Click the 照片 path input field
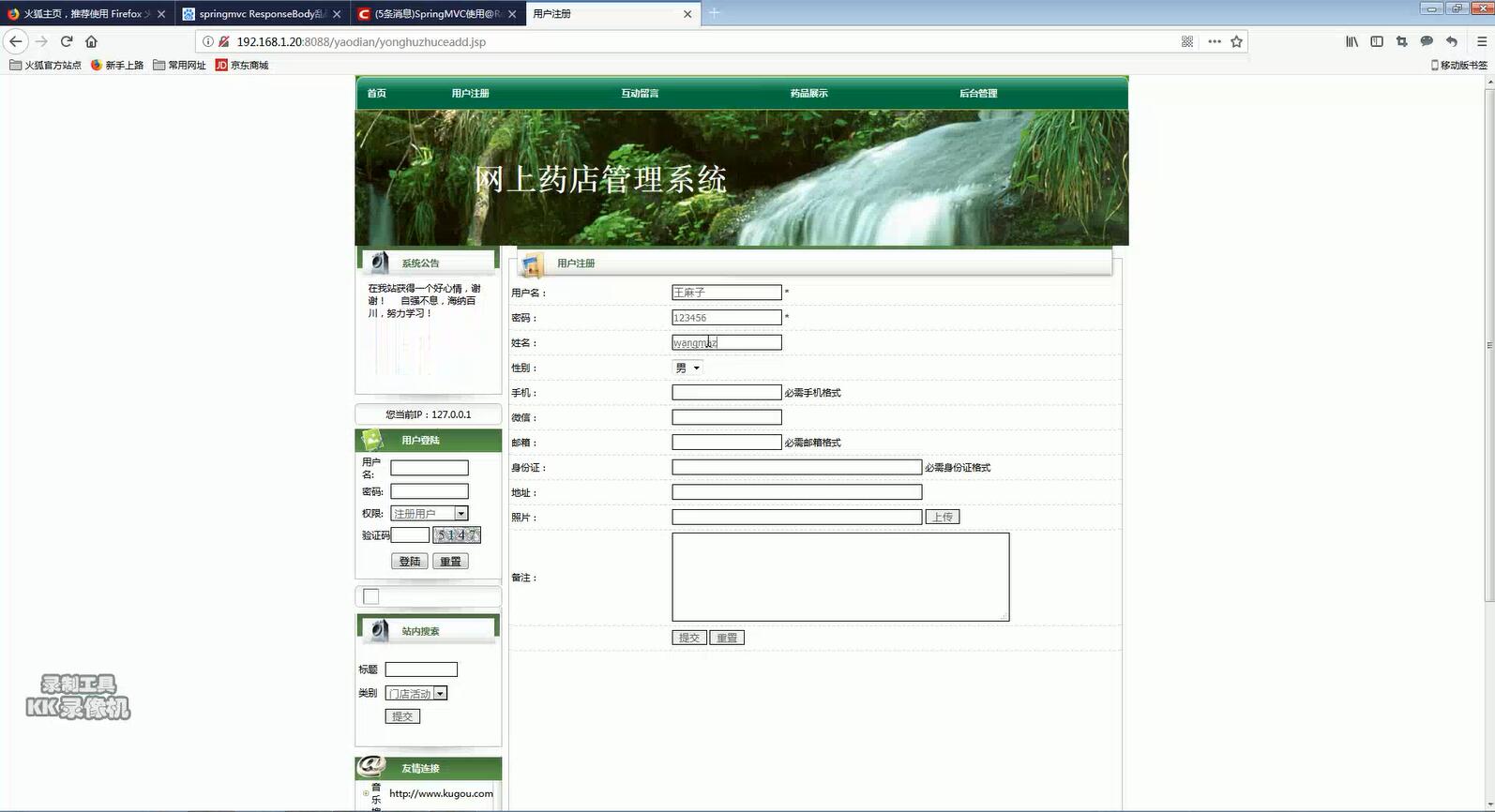1495x812 pixels. coord(797,517)
